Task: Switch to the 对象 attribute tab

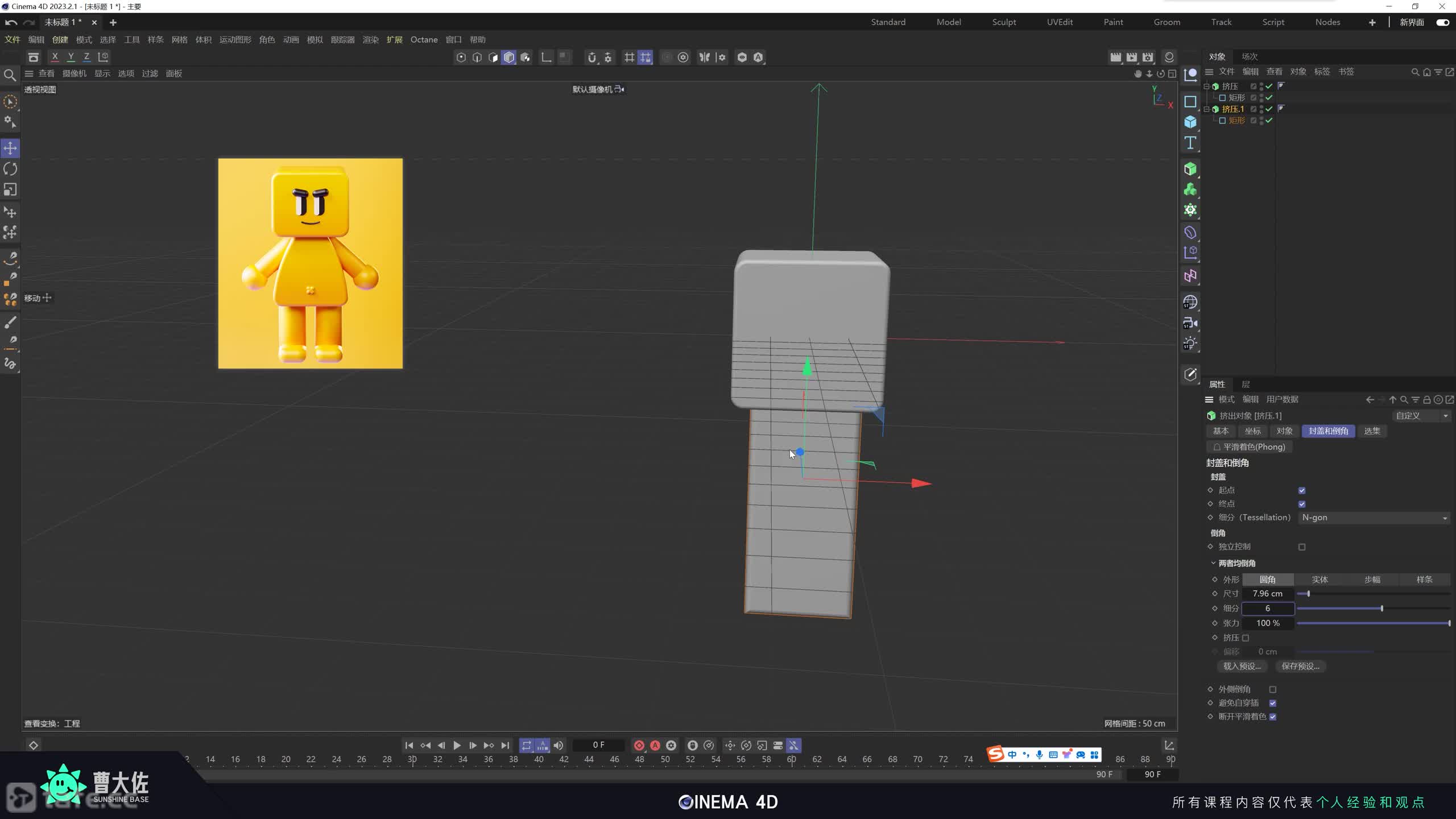Action: tap(1284, 431)
